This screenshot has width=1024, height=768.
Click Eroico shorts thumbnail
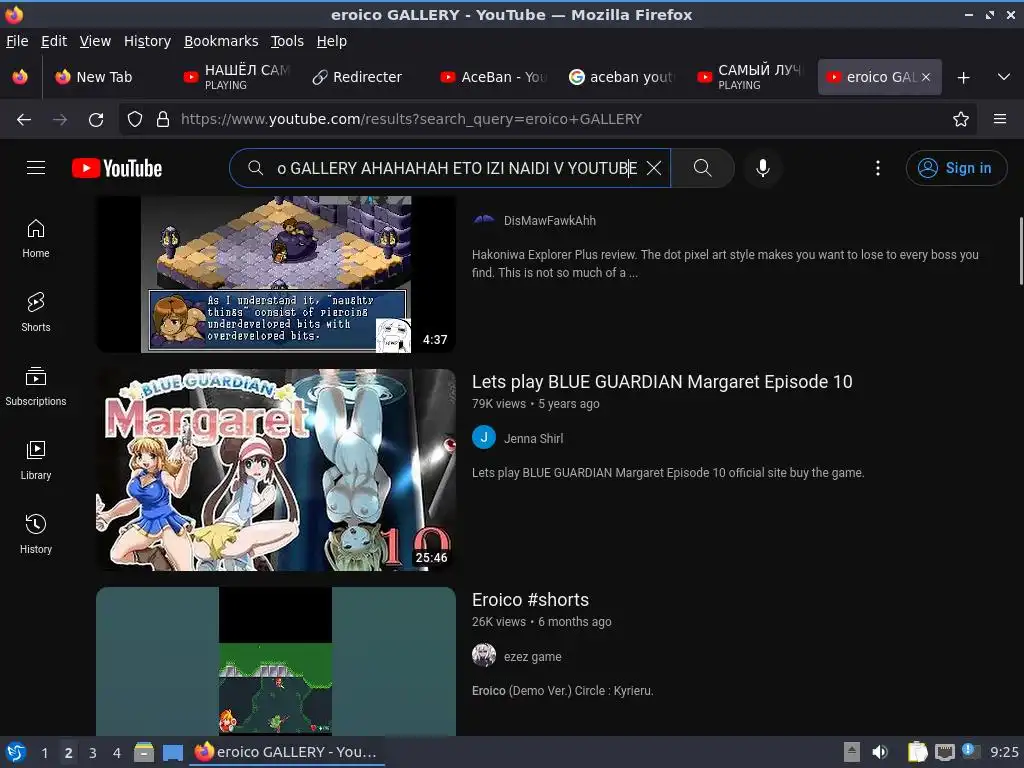276,661
